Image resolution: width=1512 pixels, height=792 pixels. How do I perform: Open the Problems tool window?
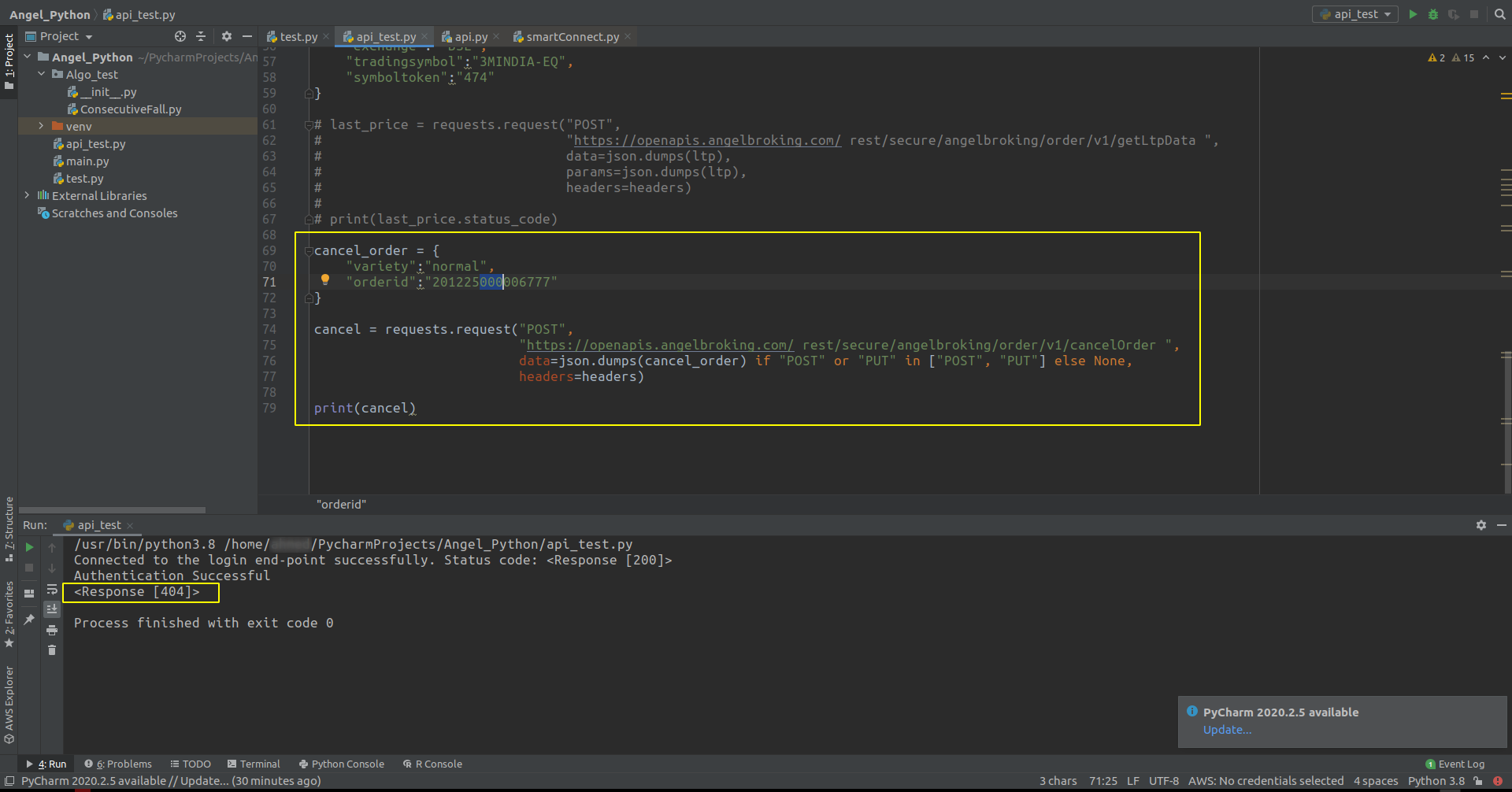118,764
